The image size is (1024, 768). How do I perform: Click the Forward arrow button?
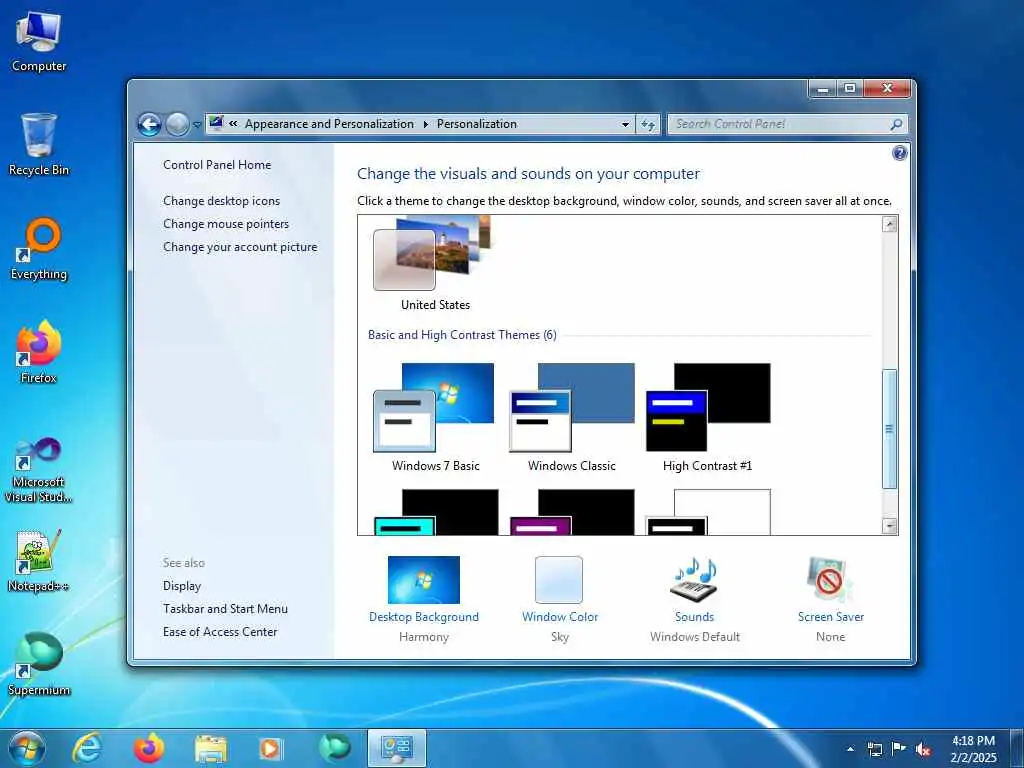[177, 124]
